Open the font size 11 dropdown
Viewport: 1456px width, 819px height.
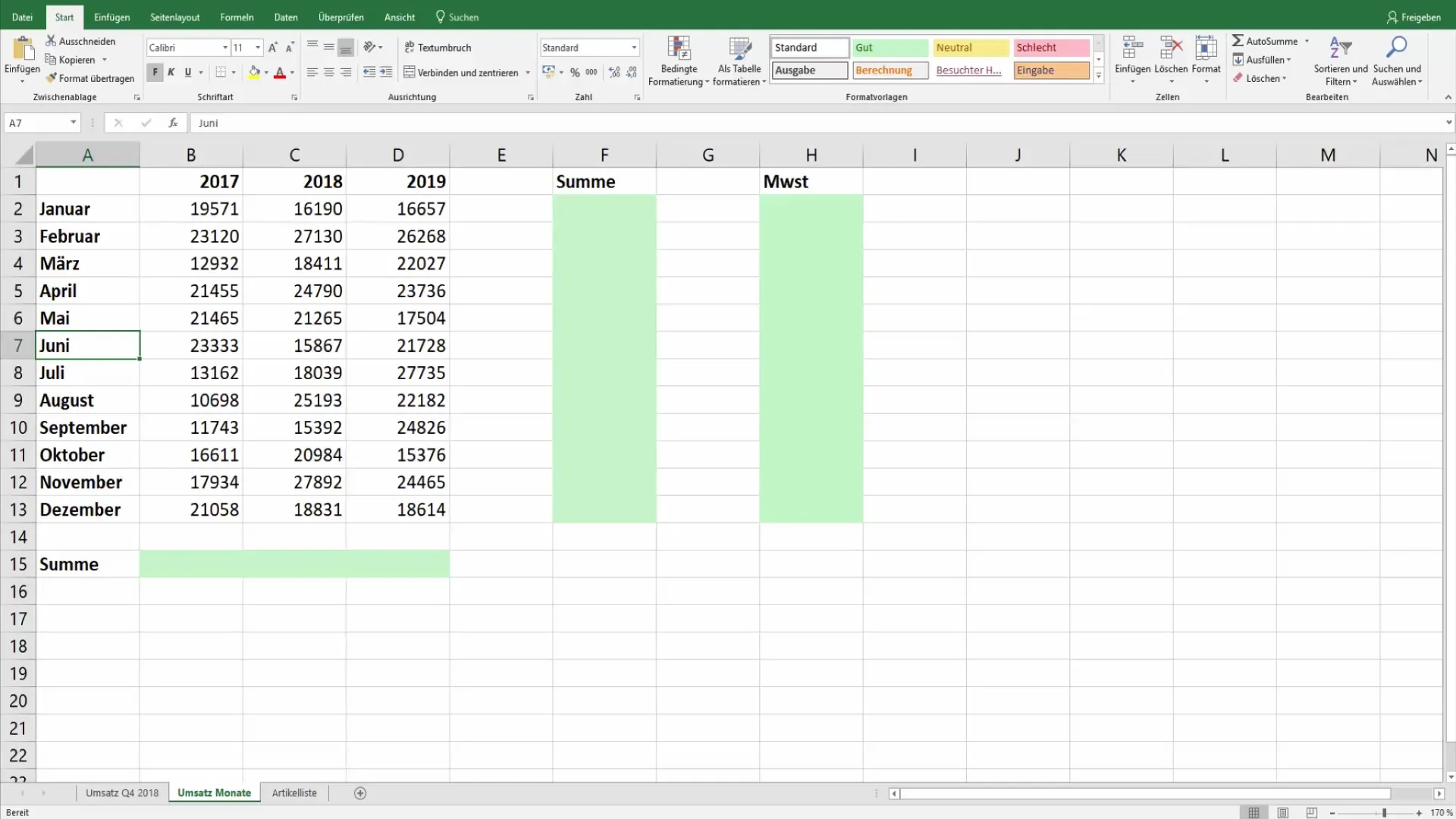point(258,48)
